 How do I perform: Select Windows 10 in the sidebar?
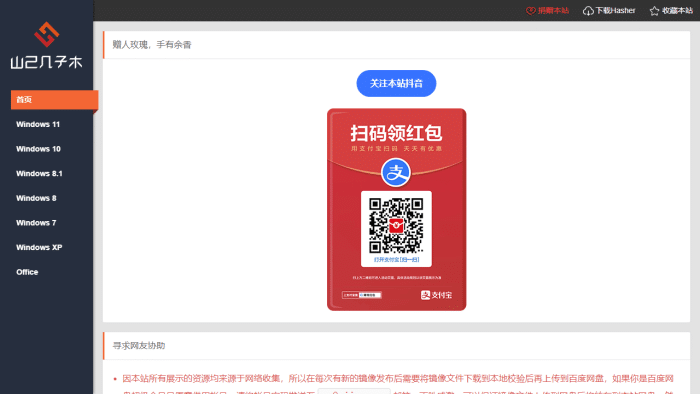[38, 149]
